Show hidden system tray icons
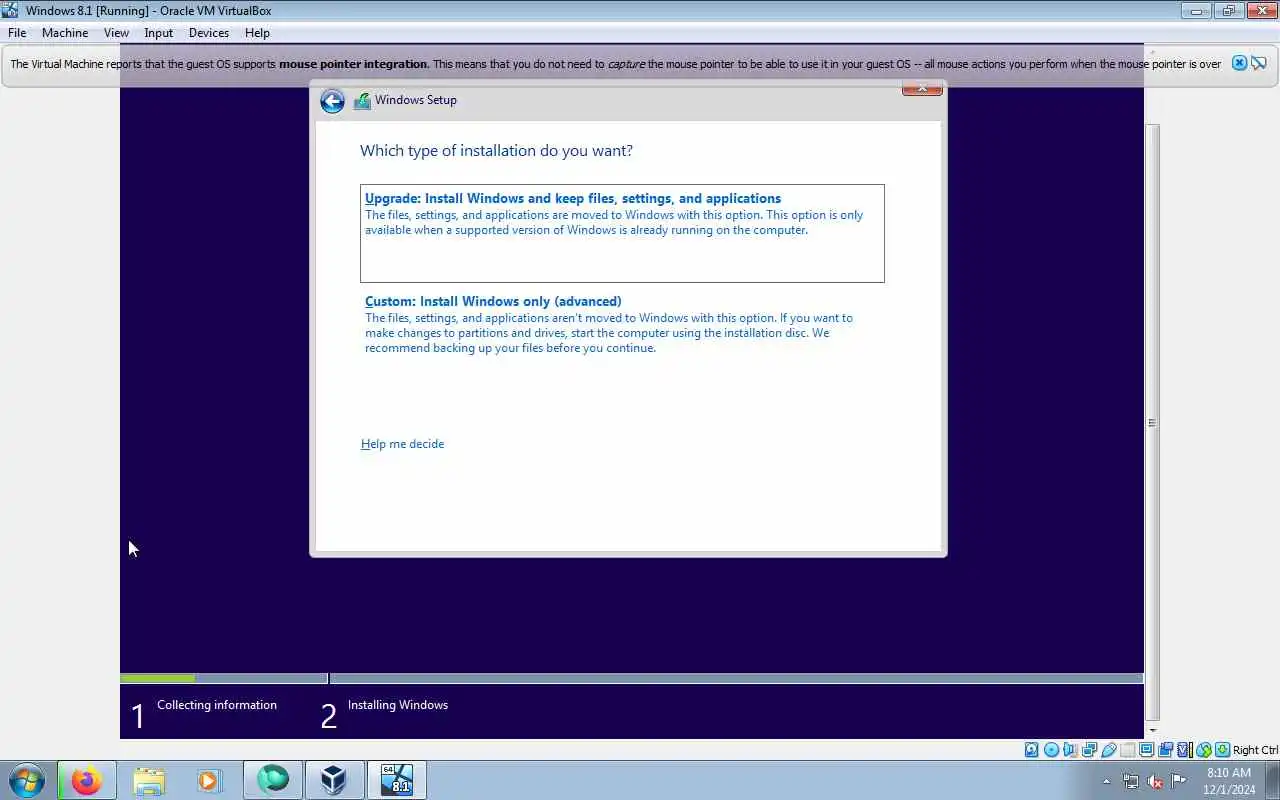This screenshot has height=800, width=1280. click(x=1106, y=781)
